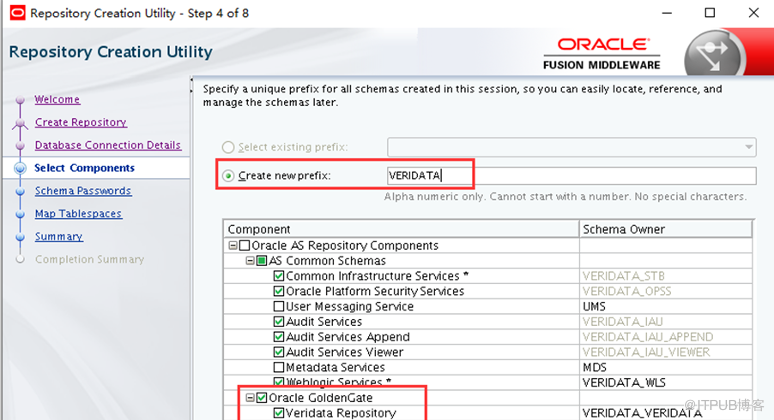Click the VERIDATA_OPSS schema owner cell
774x420 pixels.
[665, 291]
